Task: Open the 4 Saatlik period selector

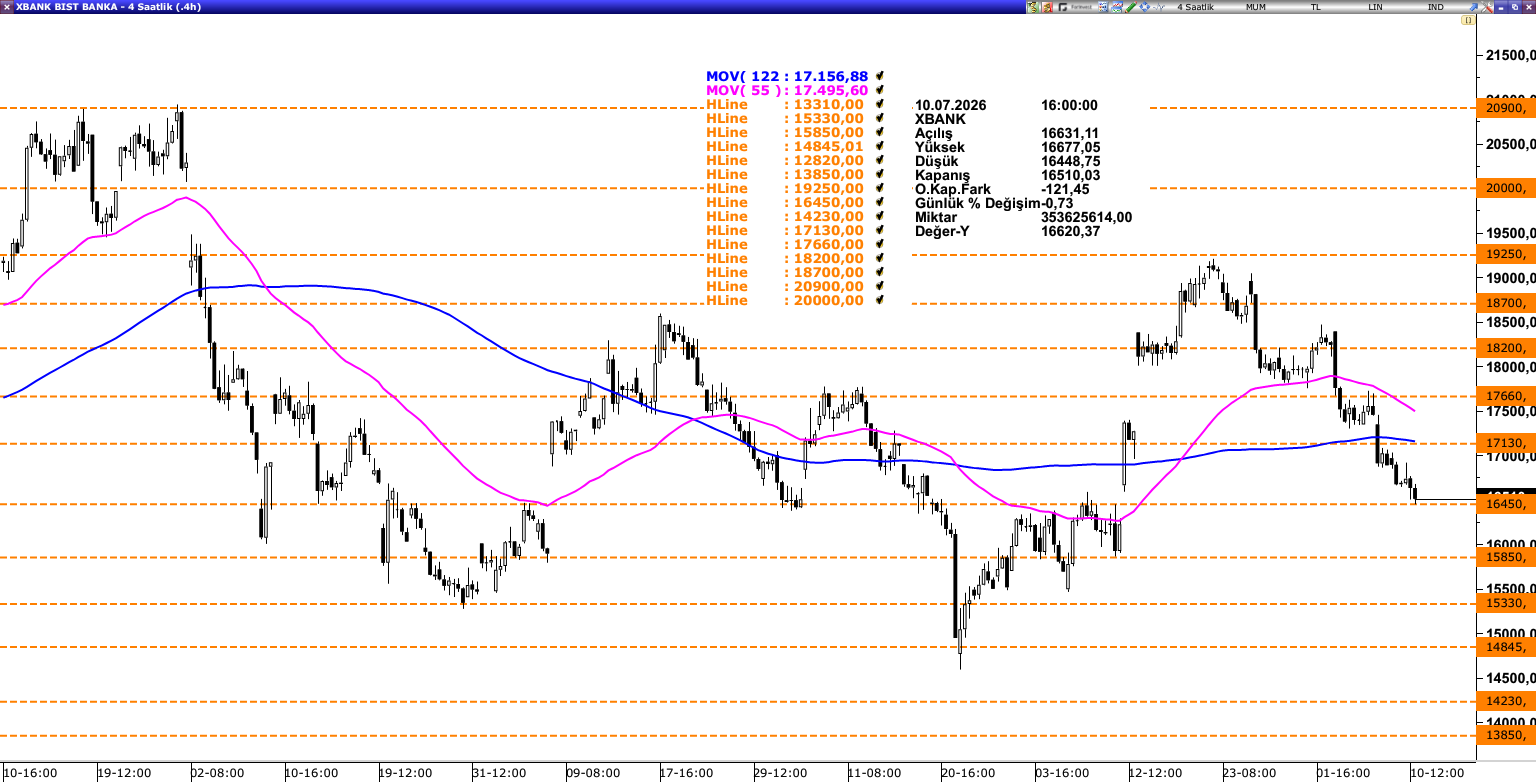Action: 1196,7
